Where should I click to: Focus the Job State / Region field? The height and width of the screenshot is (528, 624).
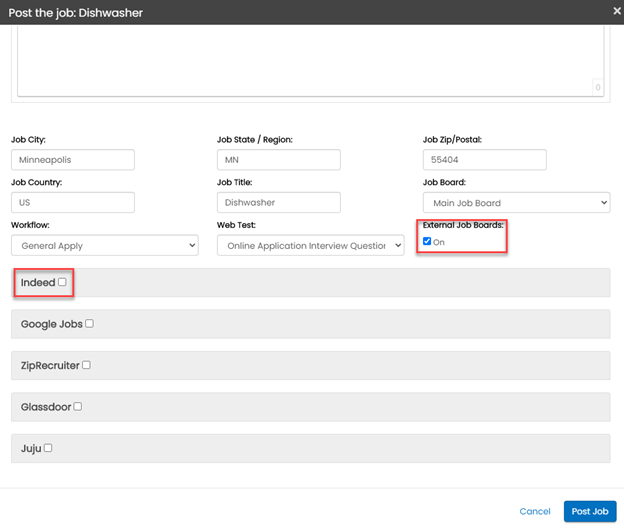(278, 160)
